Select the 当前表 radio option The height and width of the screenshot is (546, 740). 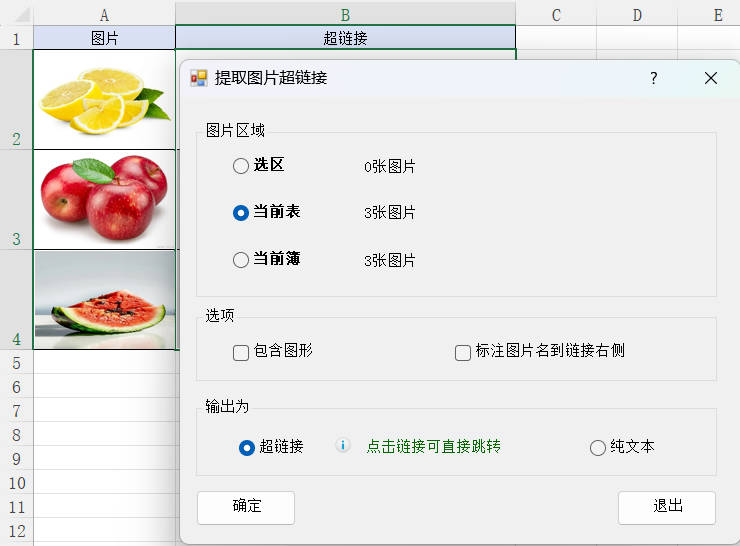(241, 213)
